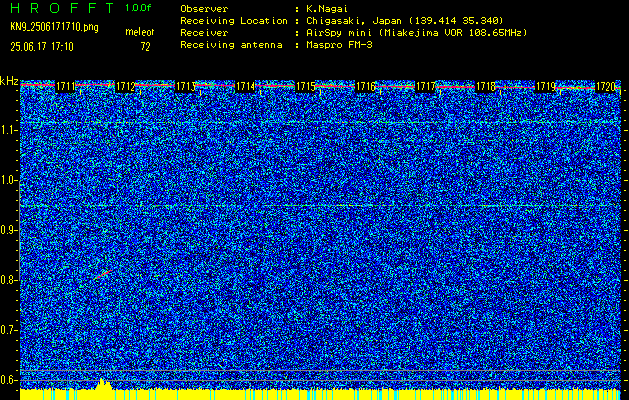Select the filename KN9_2506171710.png

(54, 27)
